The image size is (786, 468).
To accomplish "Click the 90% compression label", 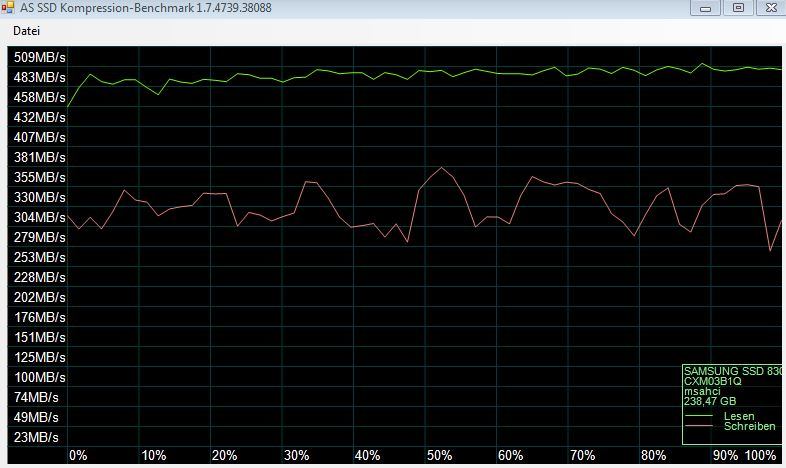I will coord(725,455).
